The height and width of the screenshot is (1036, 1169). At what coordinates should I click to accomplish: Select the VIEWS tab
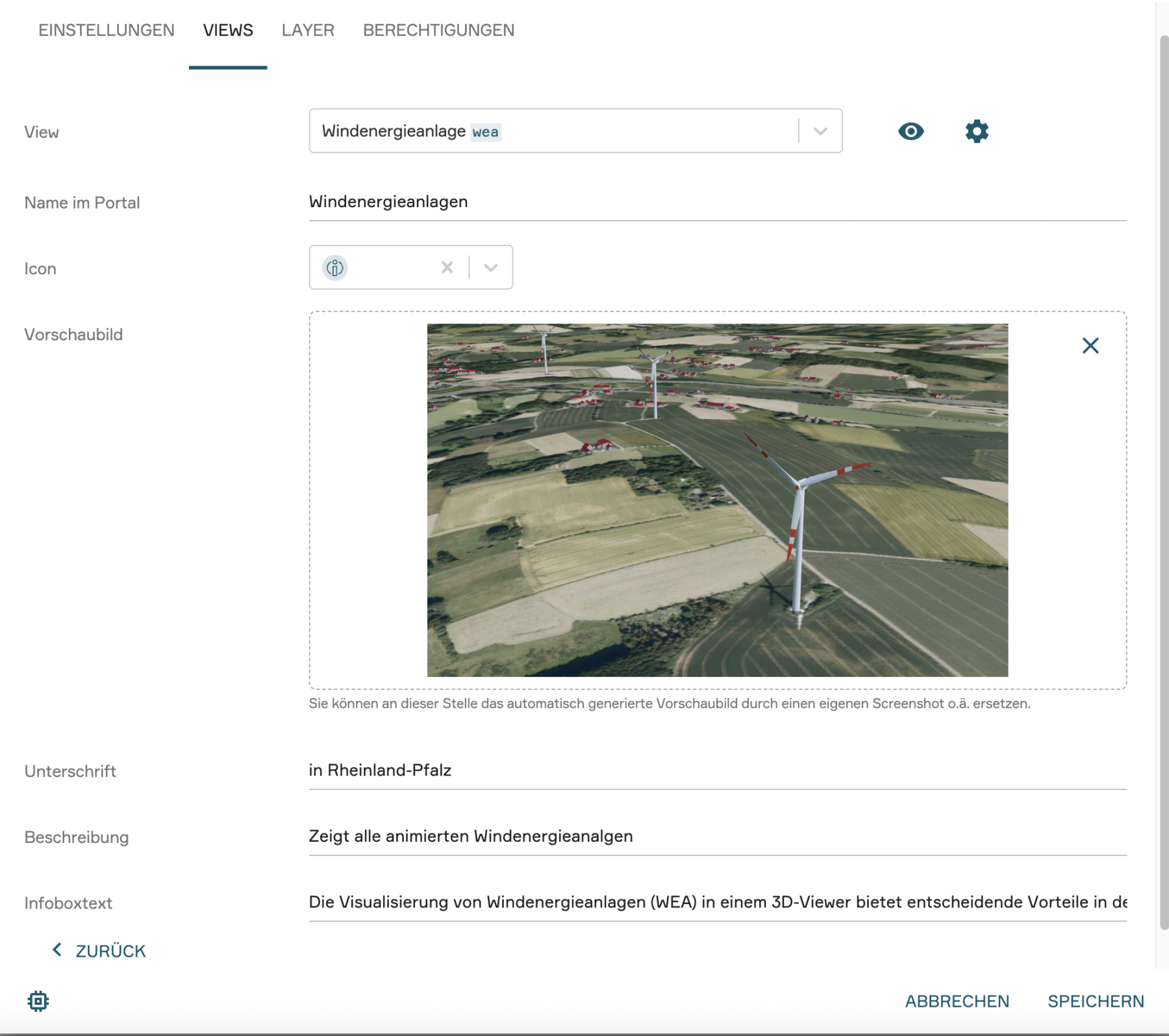[x=228, y=31]
